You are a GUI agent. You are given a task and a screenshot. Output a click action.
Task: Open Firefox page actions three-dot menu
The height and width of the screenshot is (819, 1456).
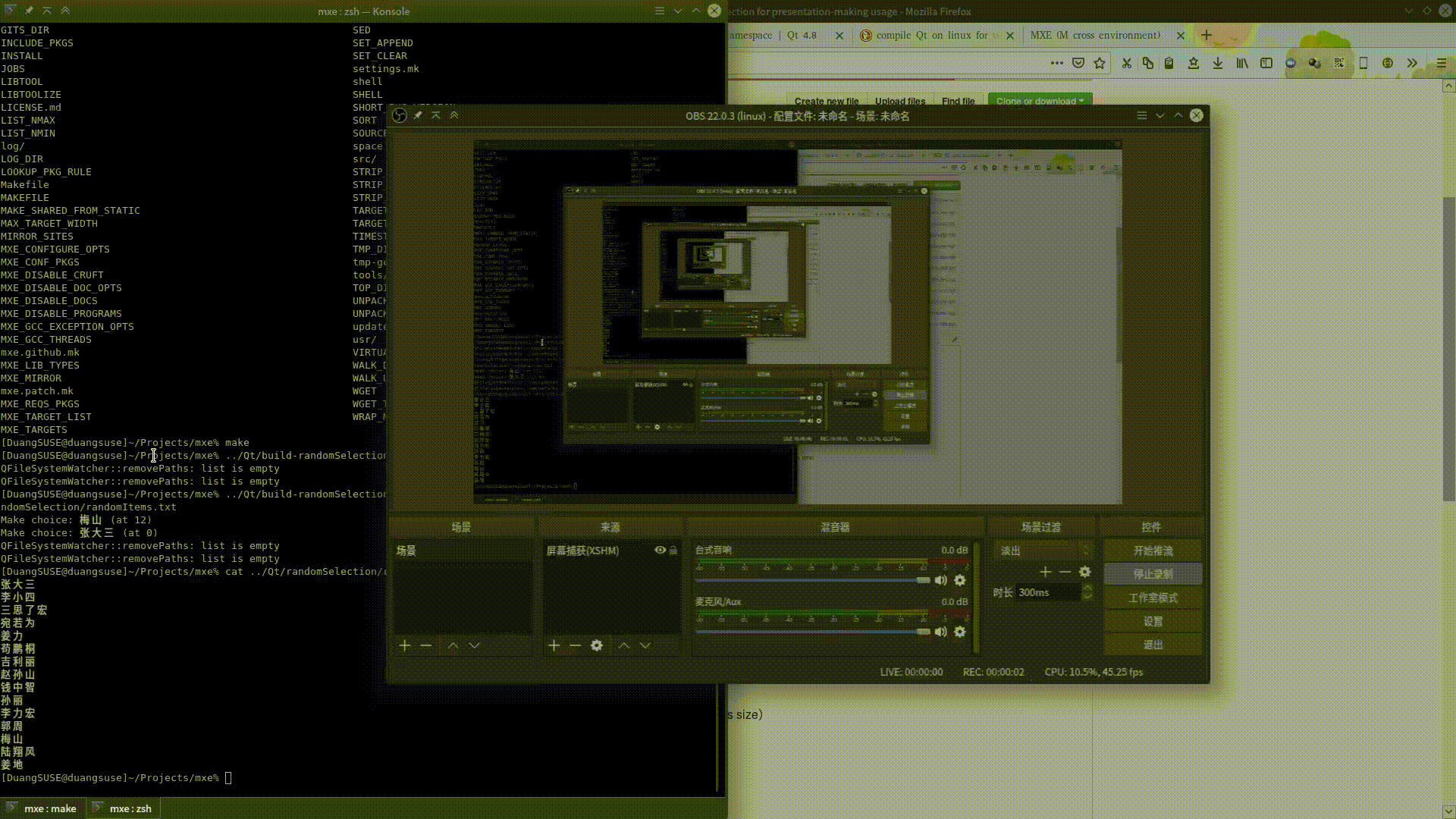(1057, 63)
